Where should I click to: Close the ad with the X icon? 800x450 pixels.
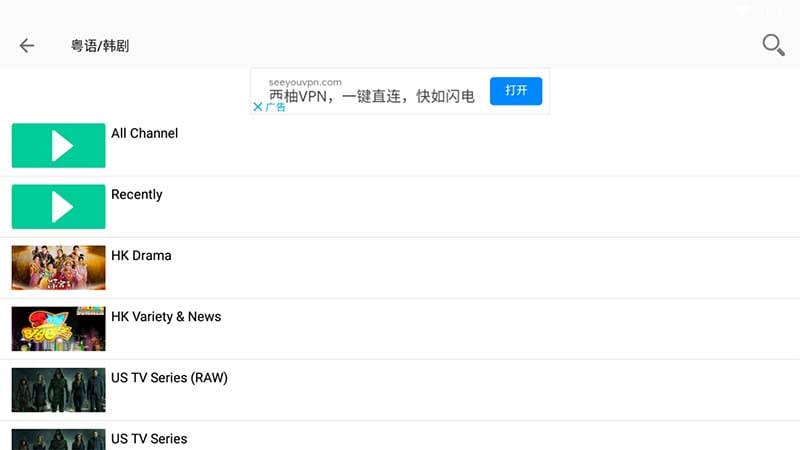point(258,107)
